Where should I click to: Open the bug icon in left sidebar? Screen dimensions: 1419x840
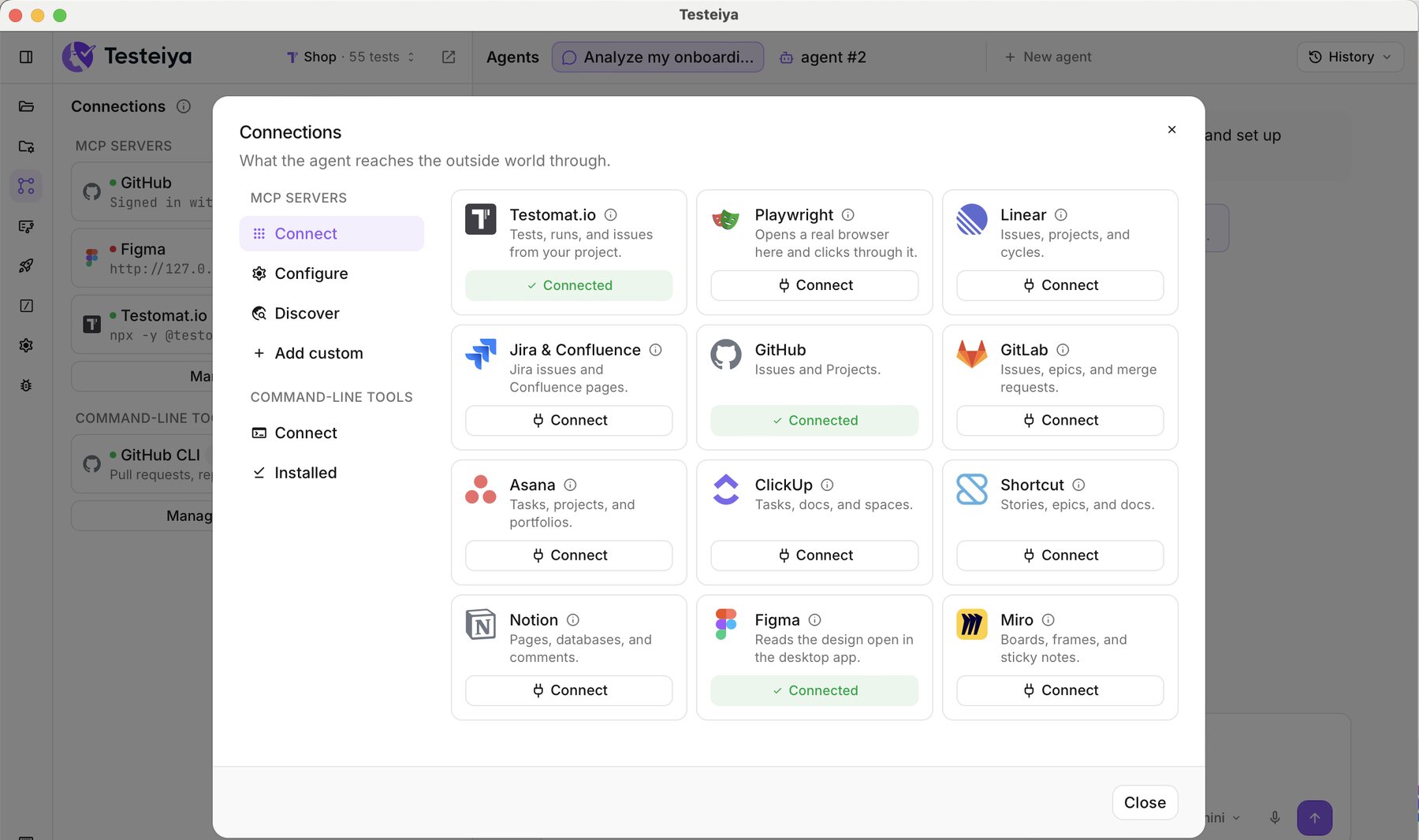(26, 385)
